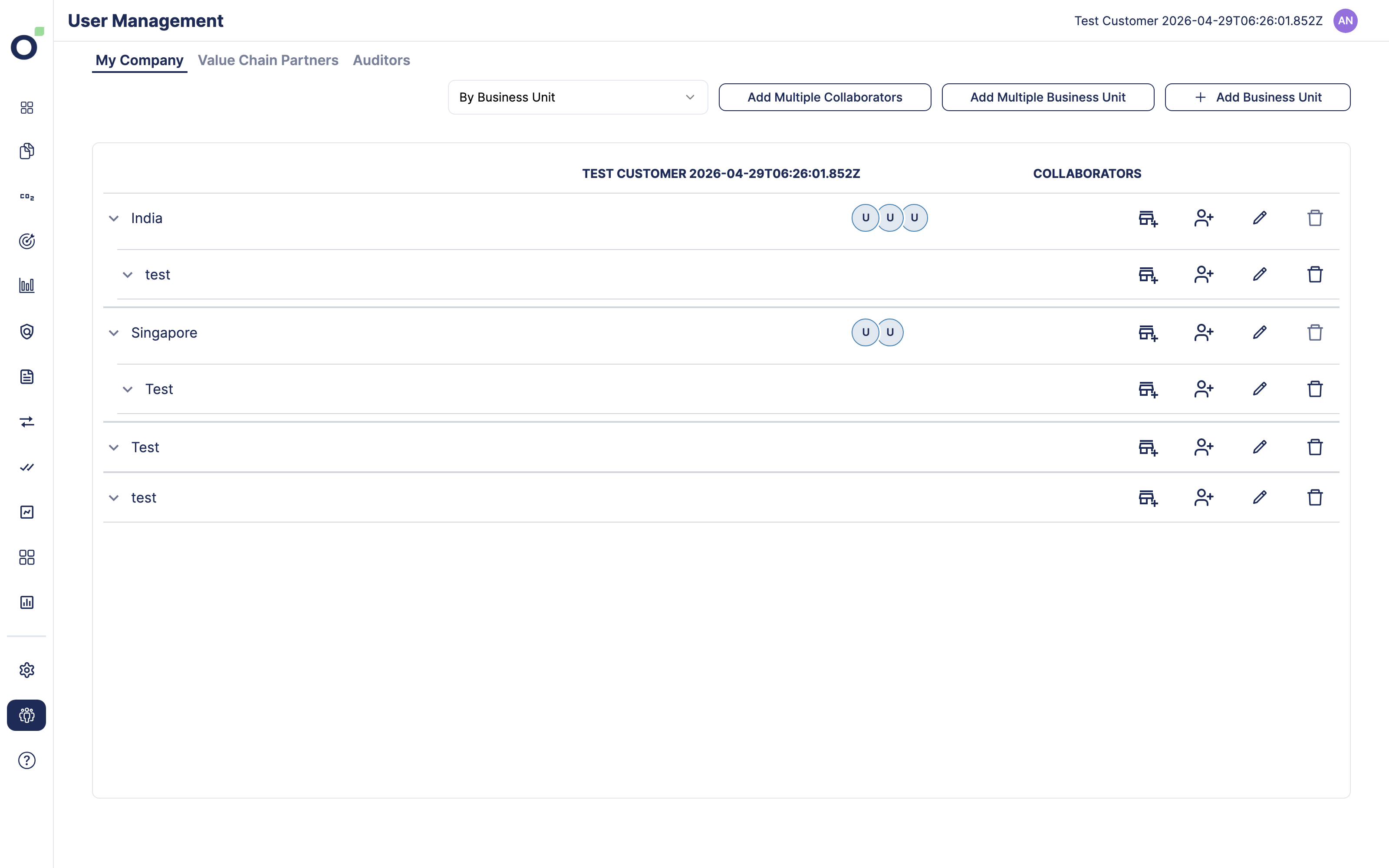Delete the India business unit
This screenshot has width=1389, height=868.
pos(1315,218)
